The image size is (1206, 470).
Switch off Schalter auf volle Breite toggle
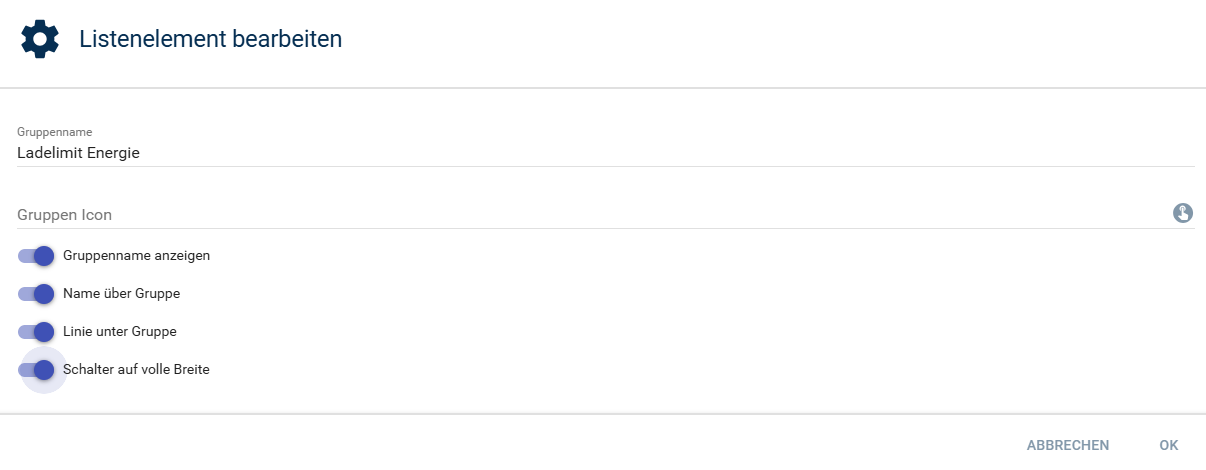click(36, 370)
